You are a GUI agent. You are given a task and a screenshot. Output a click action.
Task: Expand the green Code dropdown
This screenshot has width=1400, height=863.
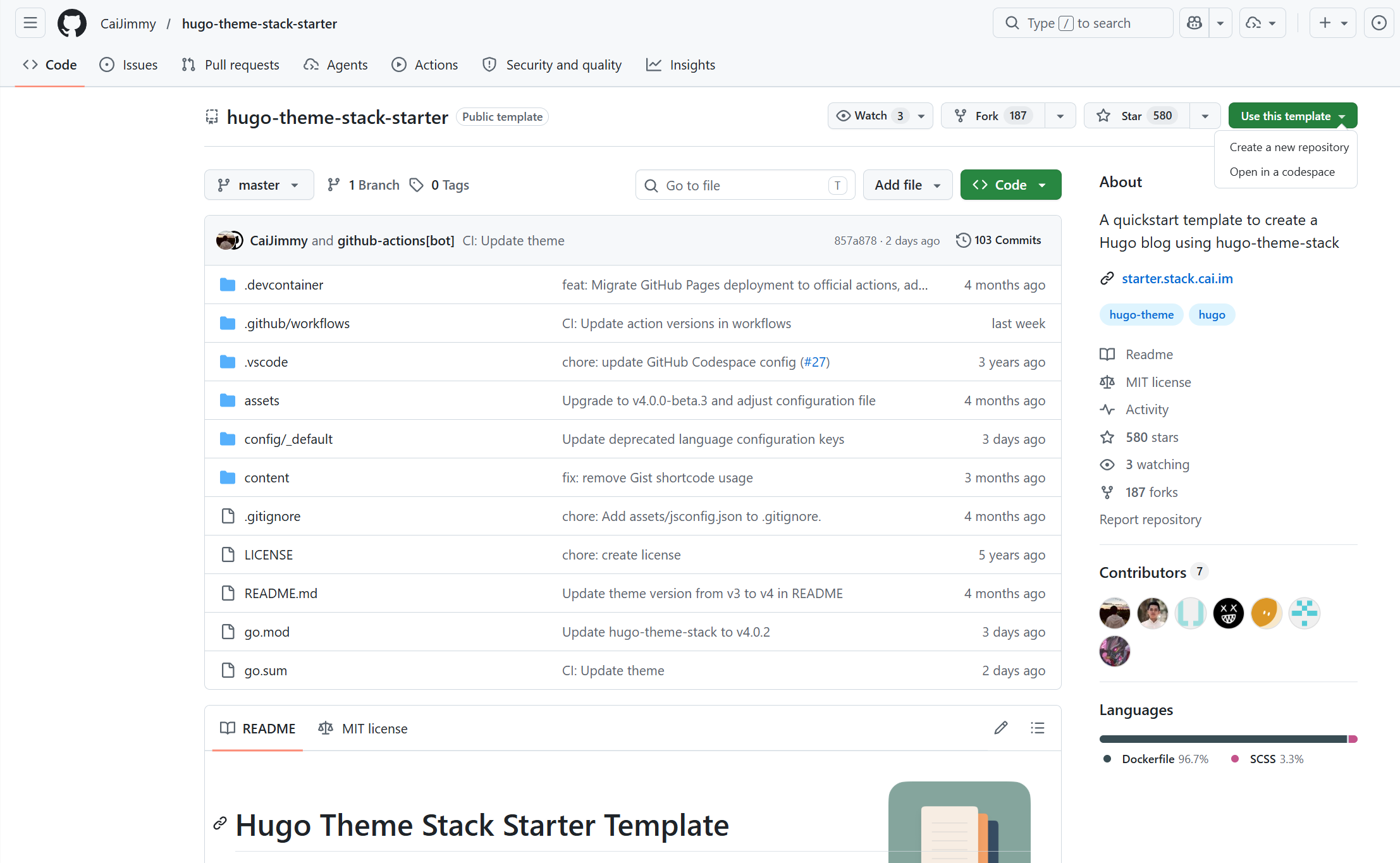coord(1011,185)
